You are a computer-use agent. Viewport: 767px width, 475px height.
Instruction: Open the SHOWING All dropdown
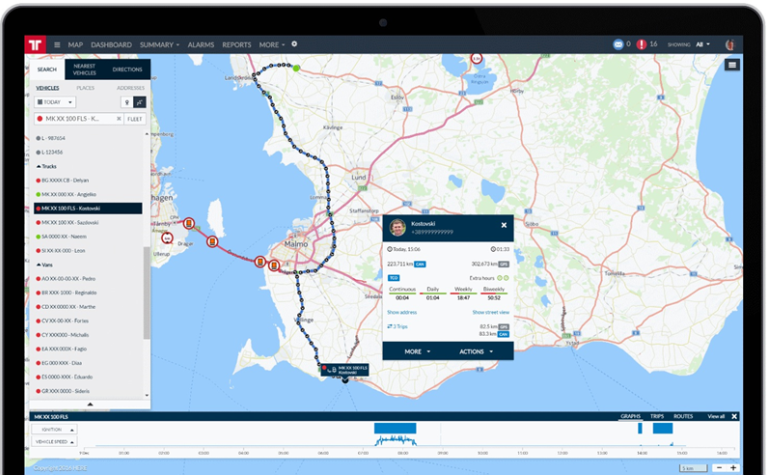pos(702,45)
